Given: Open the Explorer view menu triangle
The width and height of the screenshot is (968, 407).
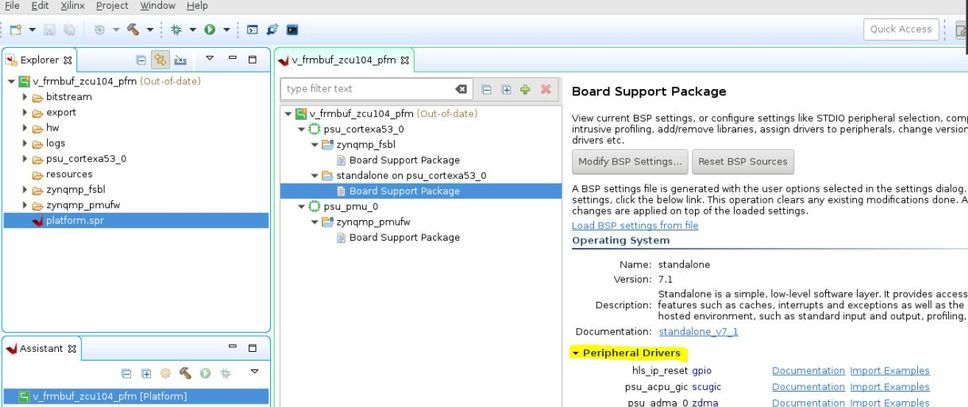Looking at the screenshot, I should click(209, 58).
